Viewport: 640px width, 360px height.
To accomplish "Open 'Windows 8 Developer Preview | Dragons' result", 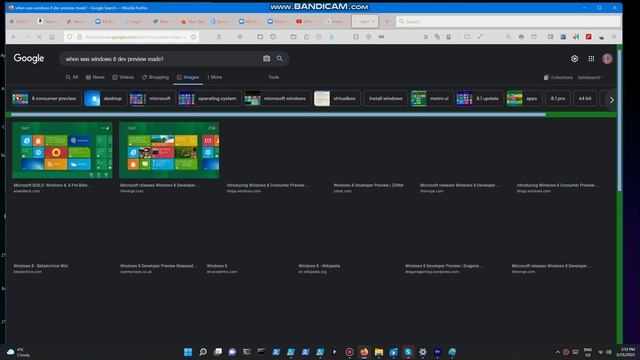I will pyautogui.click(x=444, y=266).
